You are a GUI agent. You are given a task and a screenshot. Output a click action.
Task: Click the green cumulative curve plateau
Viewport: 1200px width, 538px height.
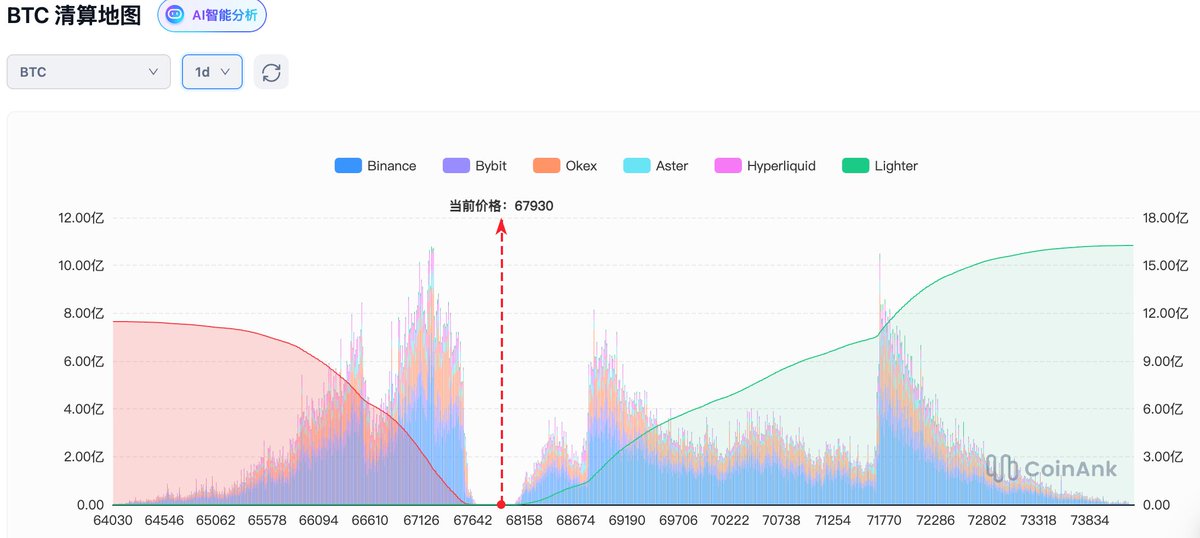(1080, 247)
